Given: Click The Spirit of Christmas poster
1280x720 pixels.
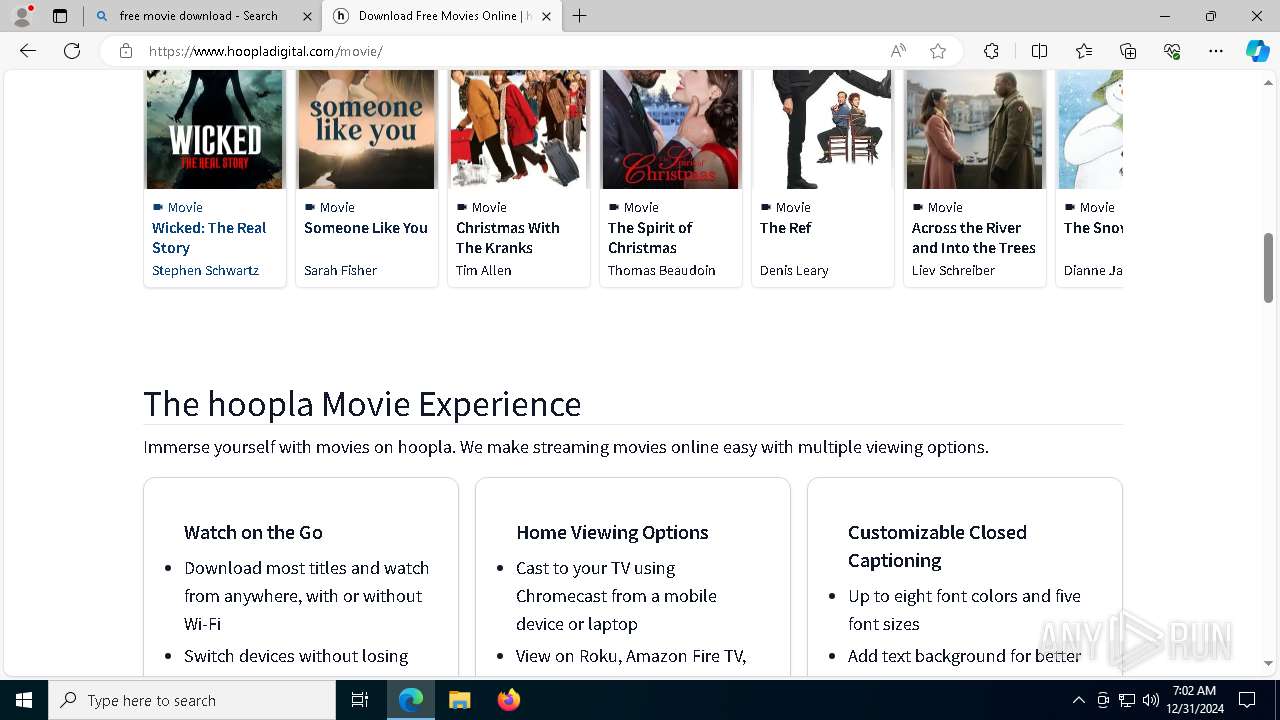Looking at the screenshot, I should point(671,129).
